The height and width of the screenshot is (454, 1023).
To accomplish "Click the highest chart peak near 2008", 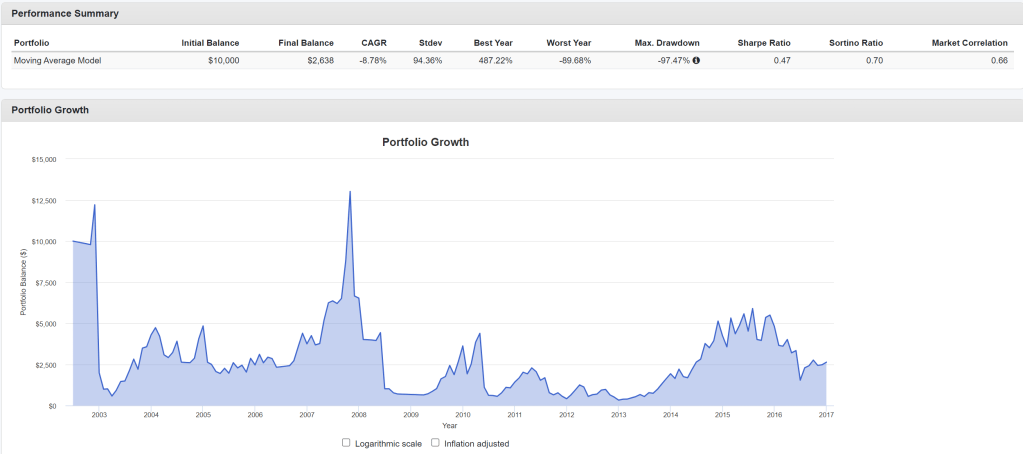I will (x=350, y=191).
